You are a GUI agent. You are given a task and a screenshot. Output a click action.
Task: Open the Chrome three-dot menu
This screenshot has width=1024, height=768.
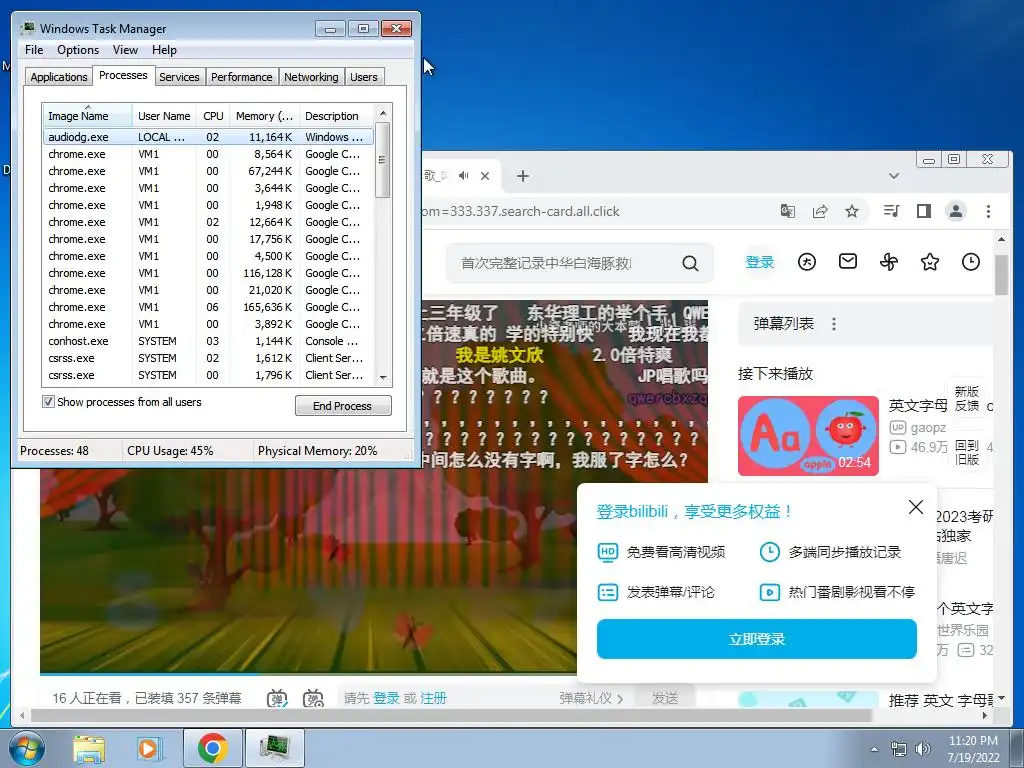(988, 211)
